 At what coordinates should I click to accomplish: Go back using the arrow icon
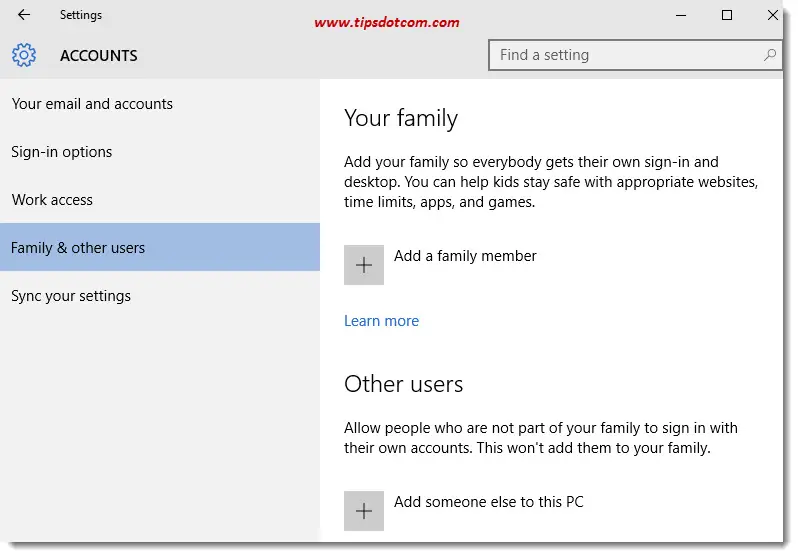pyautogui.click(x=24, y=15)
